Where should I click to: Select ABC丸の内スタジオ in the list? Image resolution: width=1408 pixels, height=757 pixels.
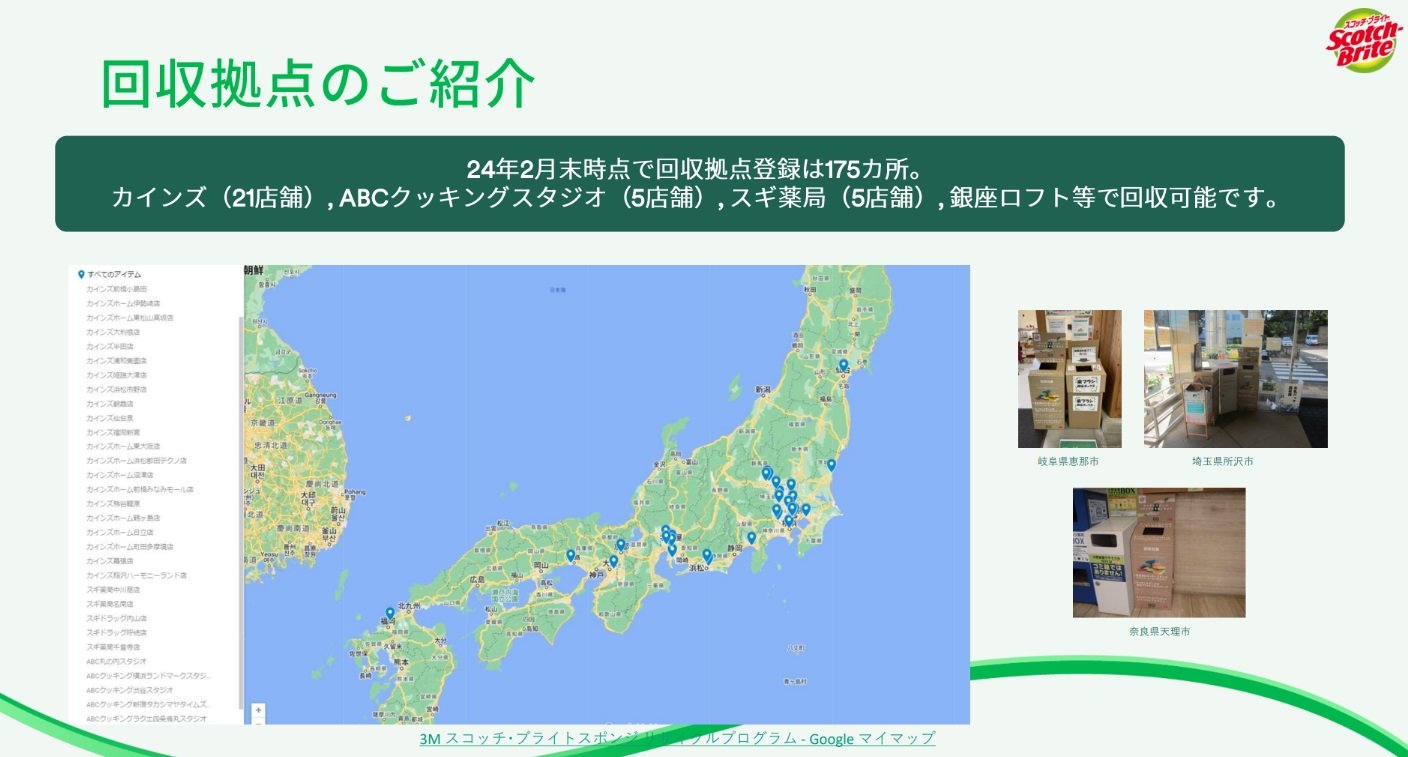116,661
